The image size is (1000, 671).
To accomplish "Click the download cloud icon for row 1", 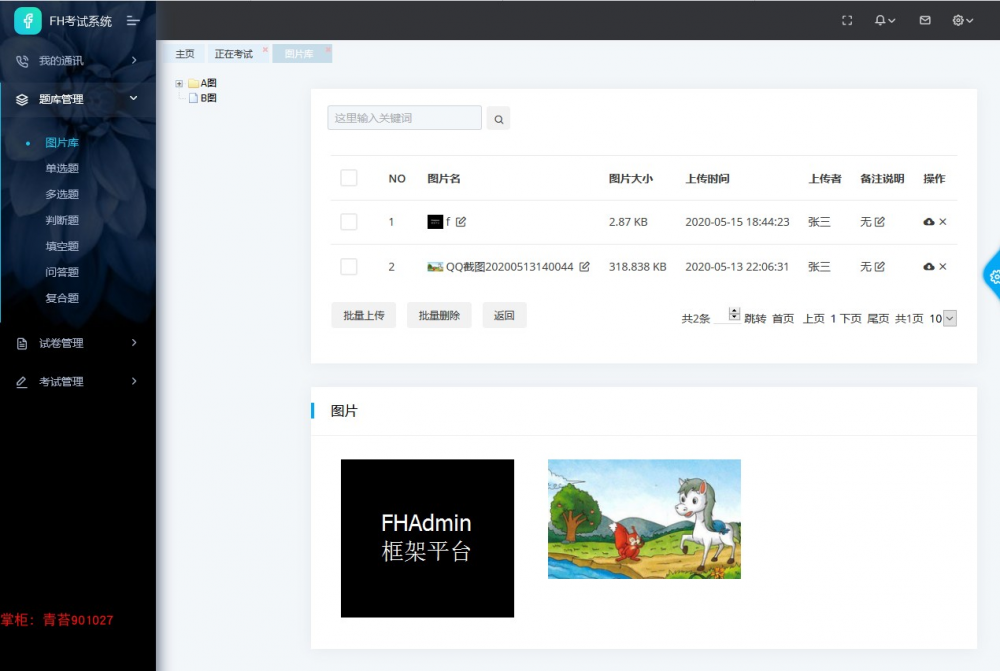I will (928, 222).
